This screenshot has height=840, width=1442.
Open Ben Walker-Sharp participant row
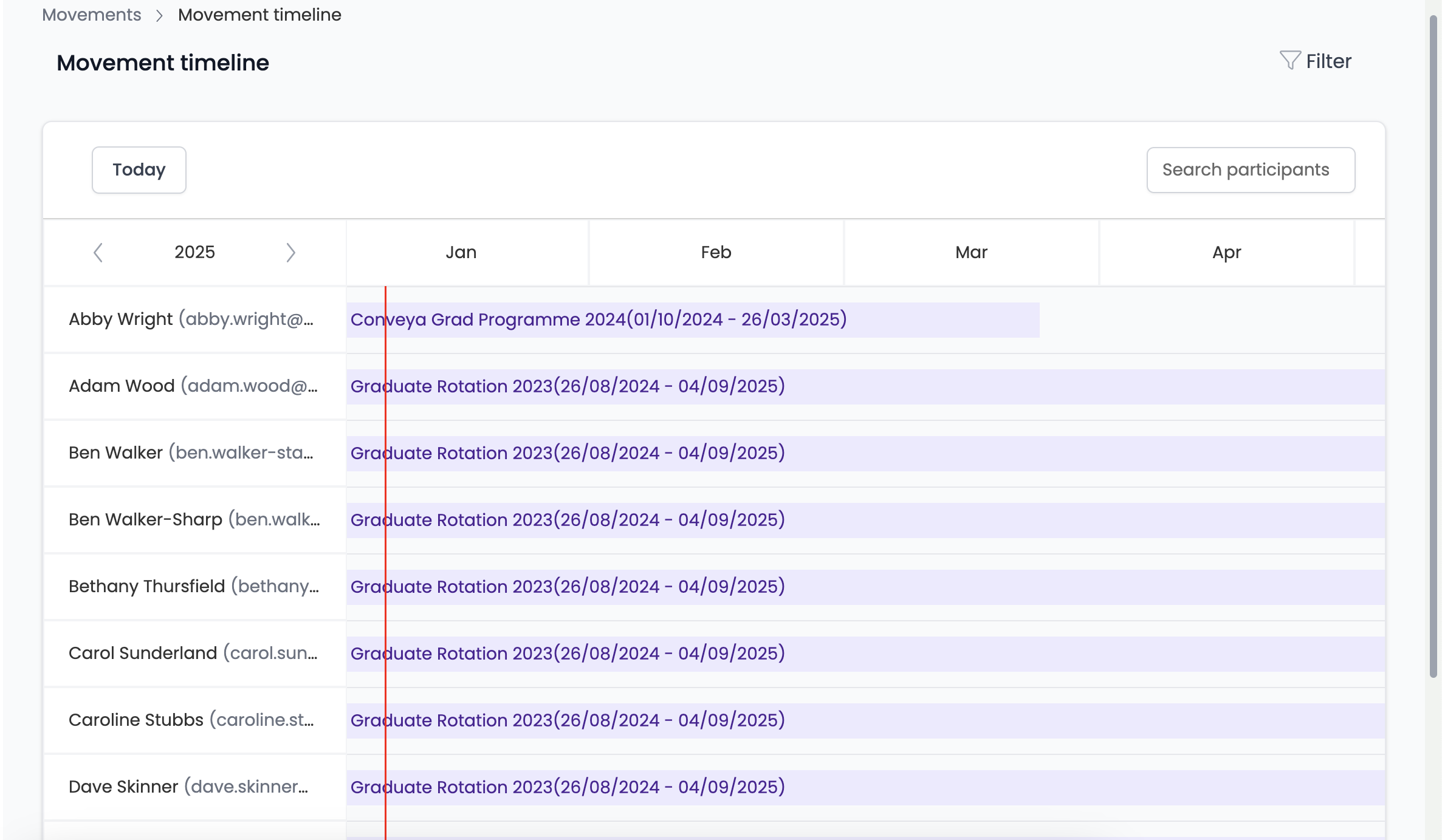[x=194, y=520]
